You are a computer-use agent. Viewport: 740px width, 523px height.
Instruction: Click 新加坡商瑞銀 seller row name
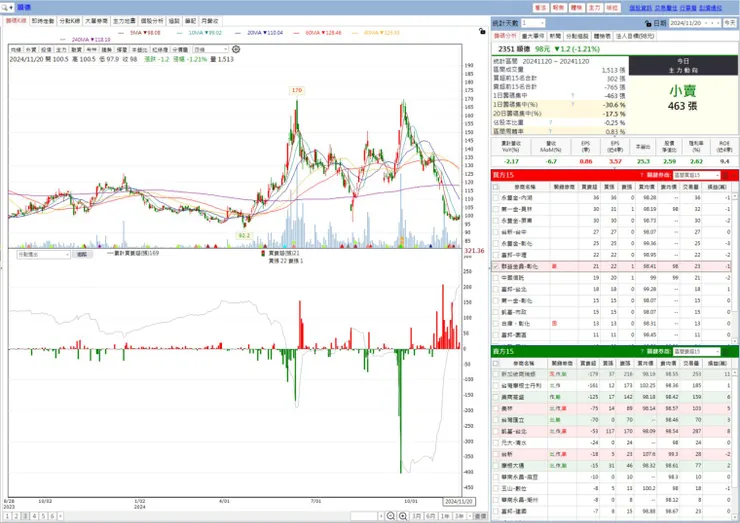[x=518, y=374]
